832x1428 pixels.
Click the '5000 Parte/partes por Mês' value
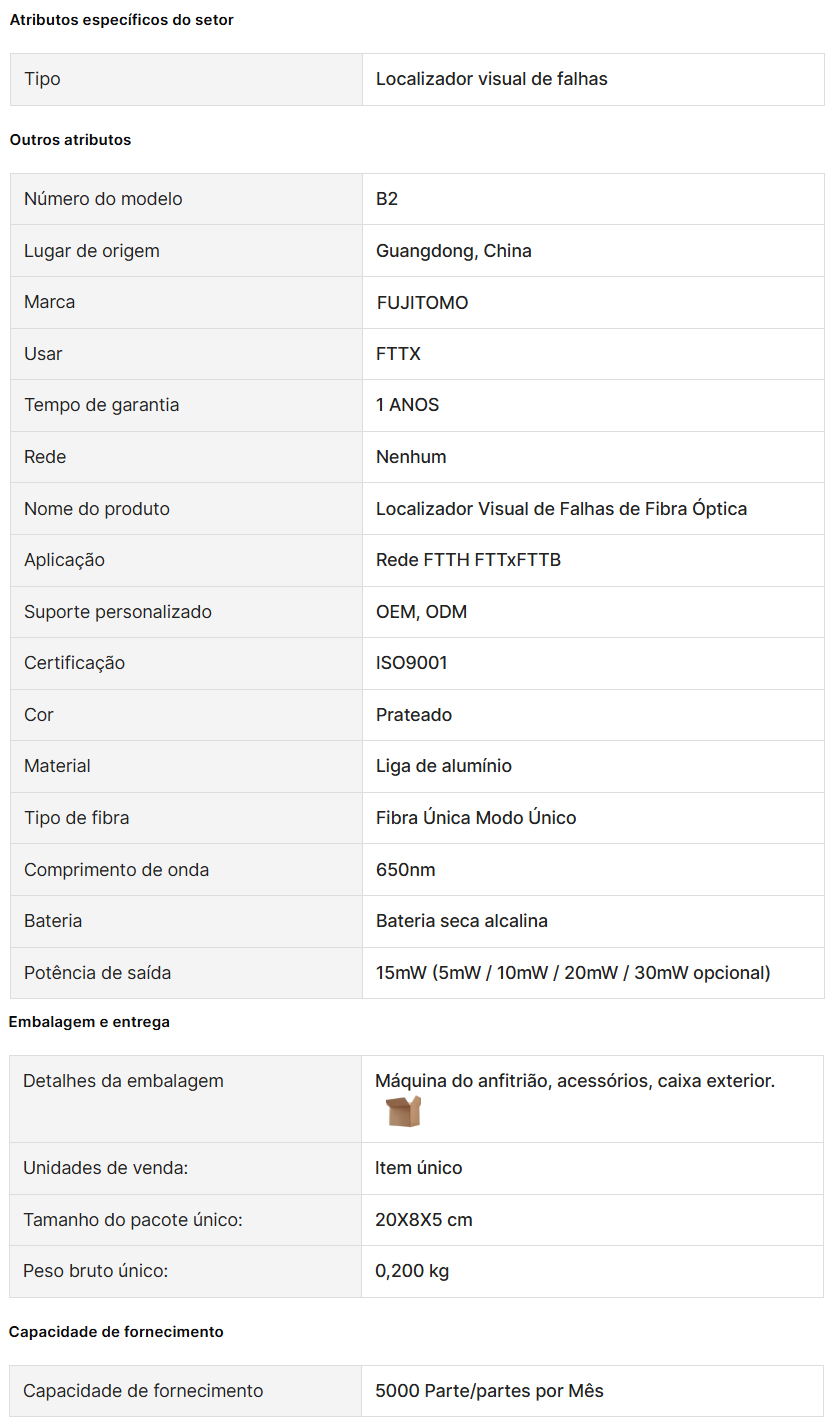489,1391
